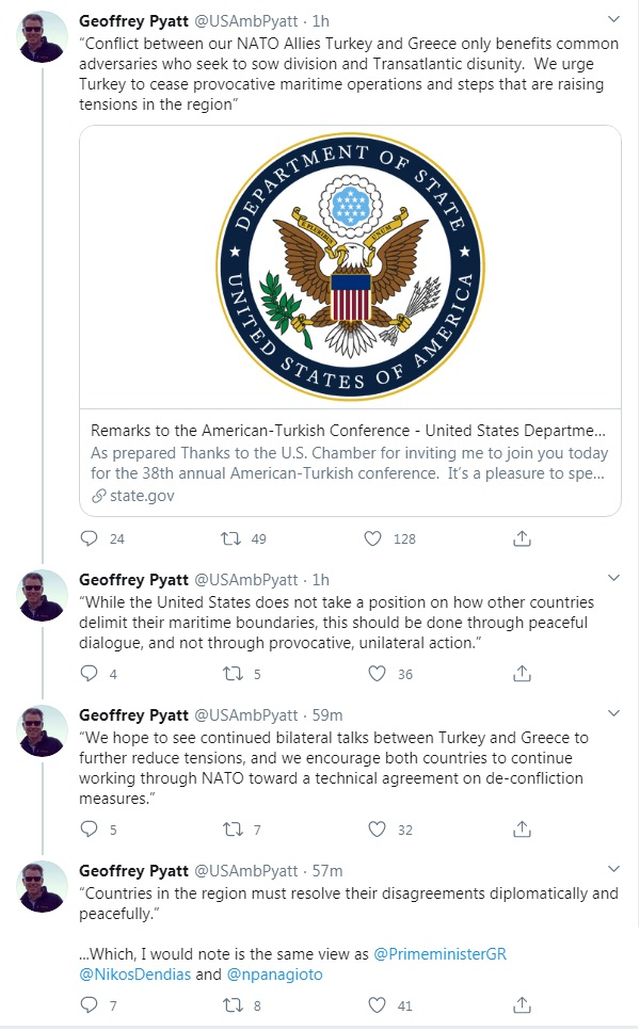Screen dimensions: 640x1031
Task: Retweet the bilateral talks tweet
Action: tap(231, 829)
